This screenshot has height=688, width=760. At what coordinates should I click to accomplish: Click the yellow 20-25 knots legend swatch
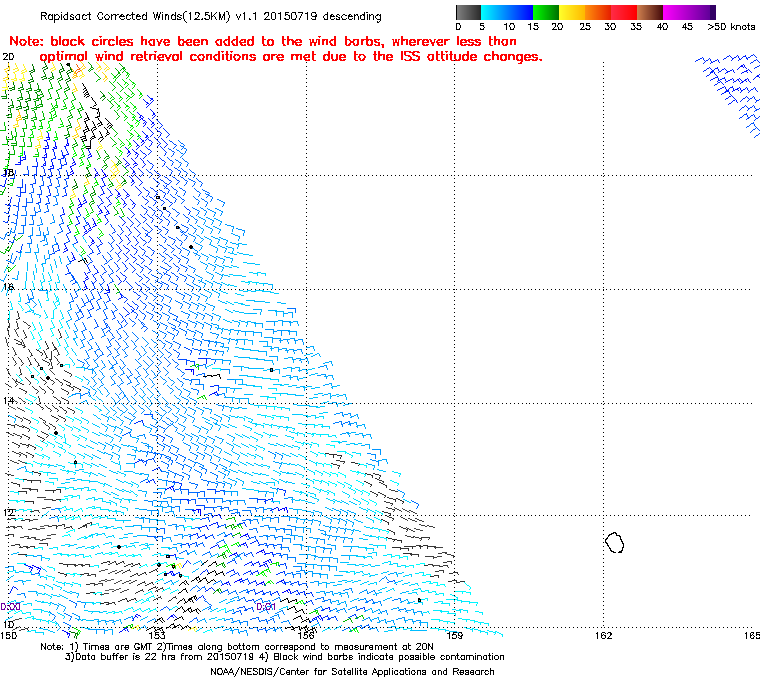572,12
